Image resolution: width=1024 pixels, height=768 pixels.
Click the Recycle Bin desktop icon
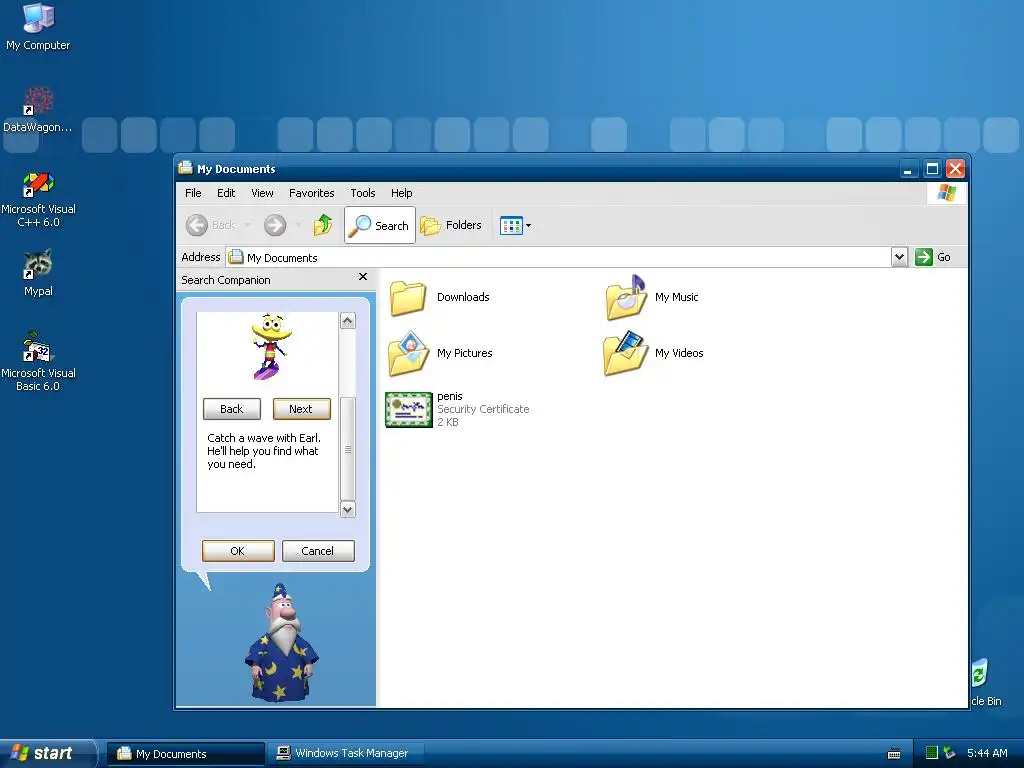[984, 682]
